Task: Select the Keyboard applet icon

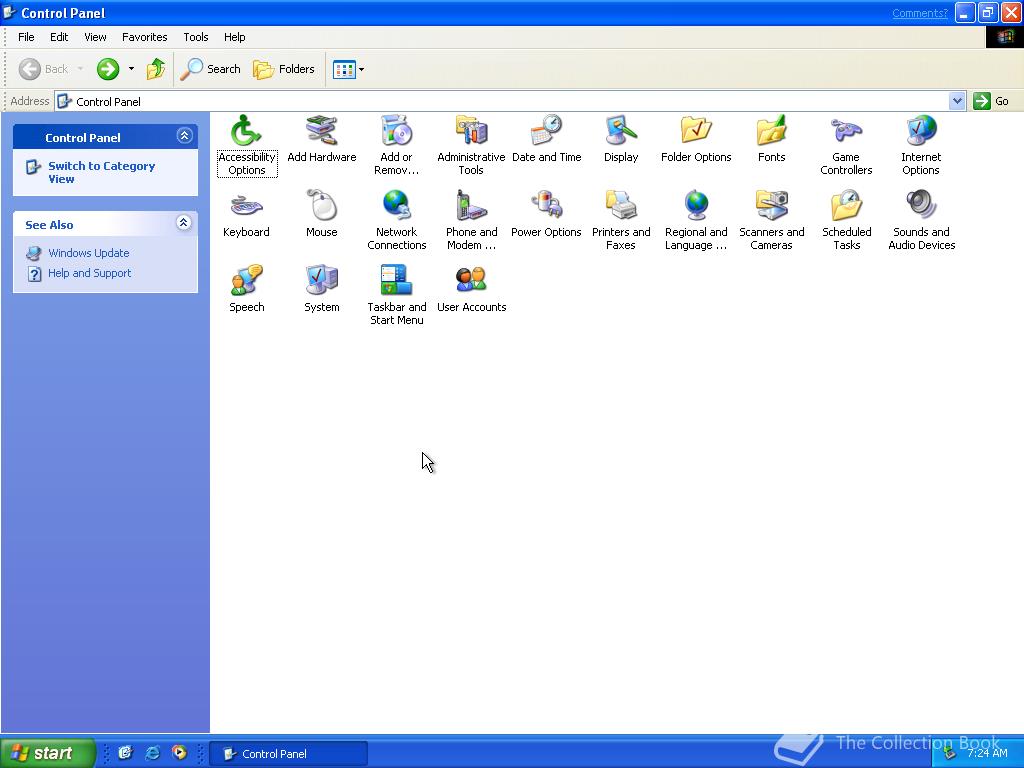Action: (246, 206)
